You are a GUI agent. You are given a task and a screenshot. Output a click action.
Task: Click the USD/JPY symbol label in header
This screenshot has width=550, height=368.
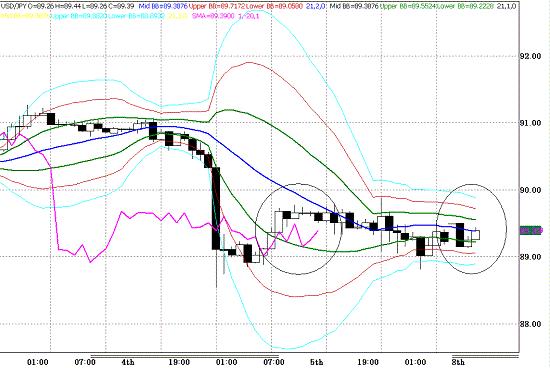tap(13, 6)
